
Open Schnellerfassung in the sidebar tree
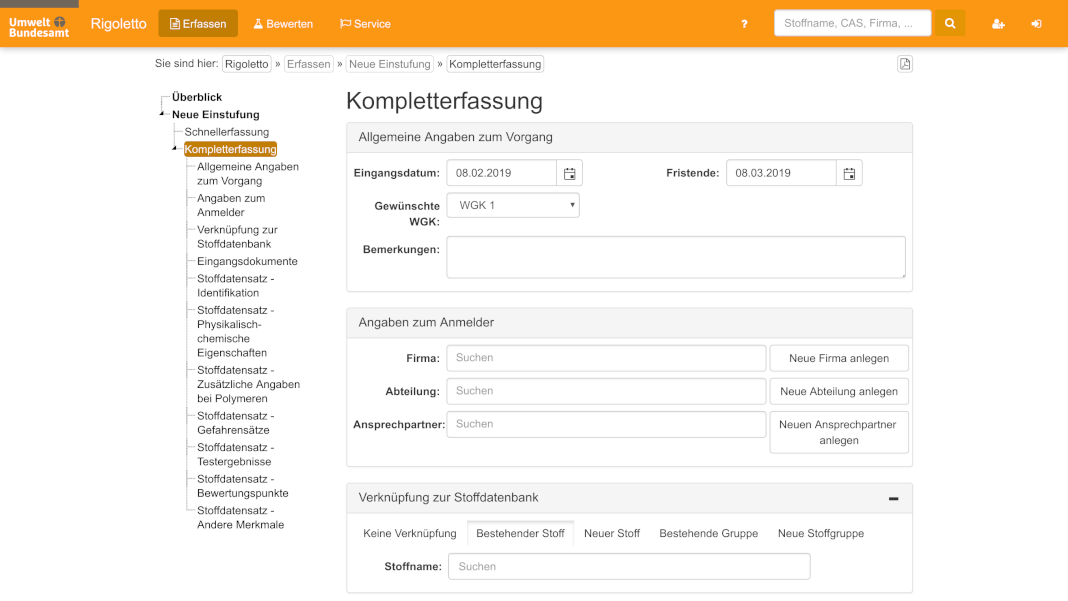click(x=227, y=132)
